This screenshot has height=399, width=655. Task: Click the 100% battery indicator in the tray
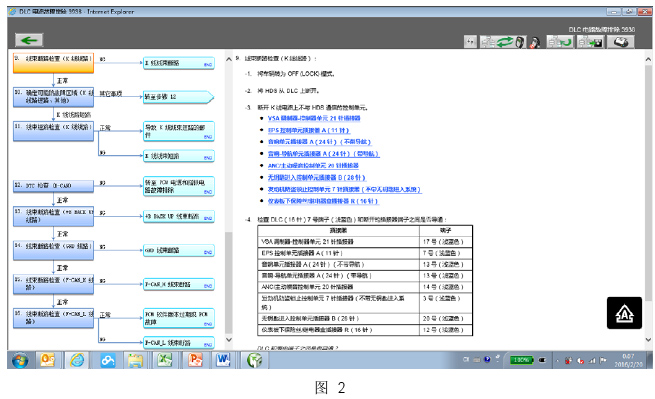coord(521,360)
